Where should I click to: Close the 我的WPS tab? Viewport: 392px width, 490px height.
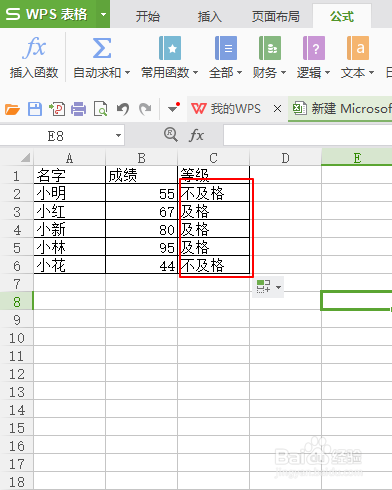[277, 109]
